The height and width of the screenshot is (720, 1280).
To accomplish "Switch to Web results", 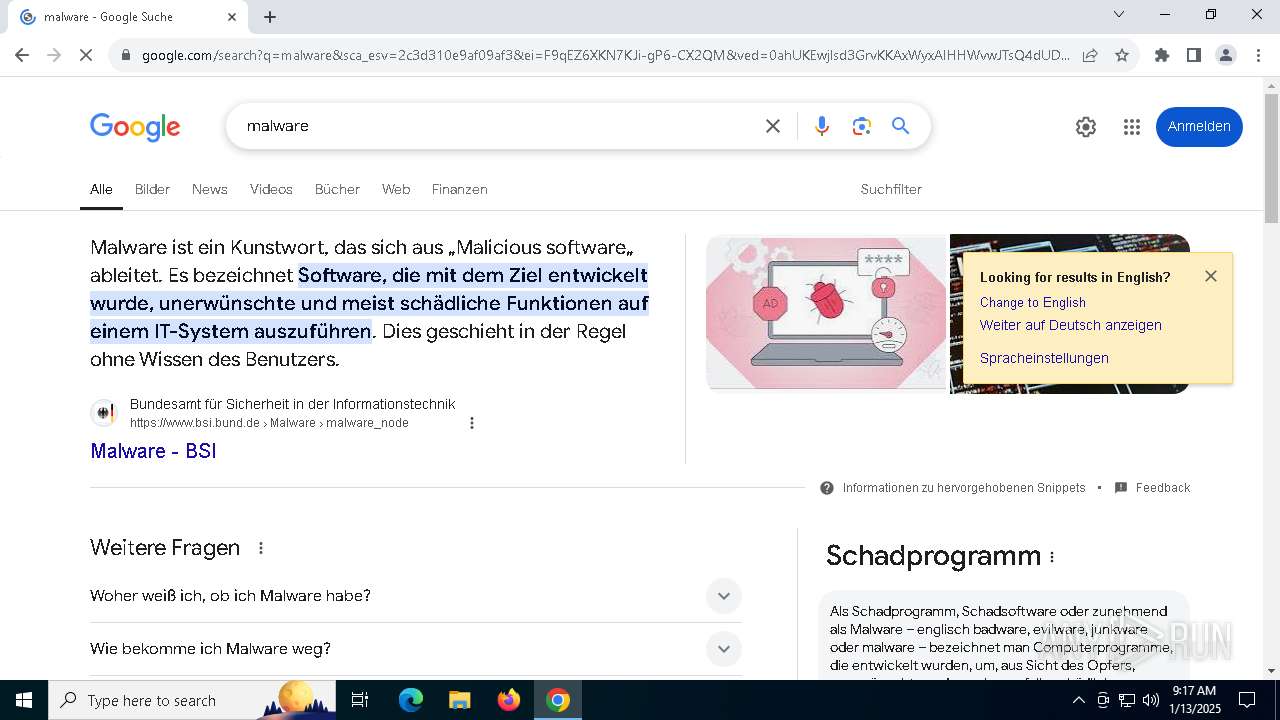I will 396,189.
